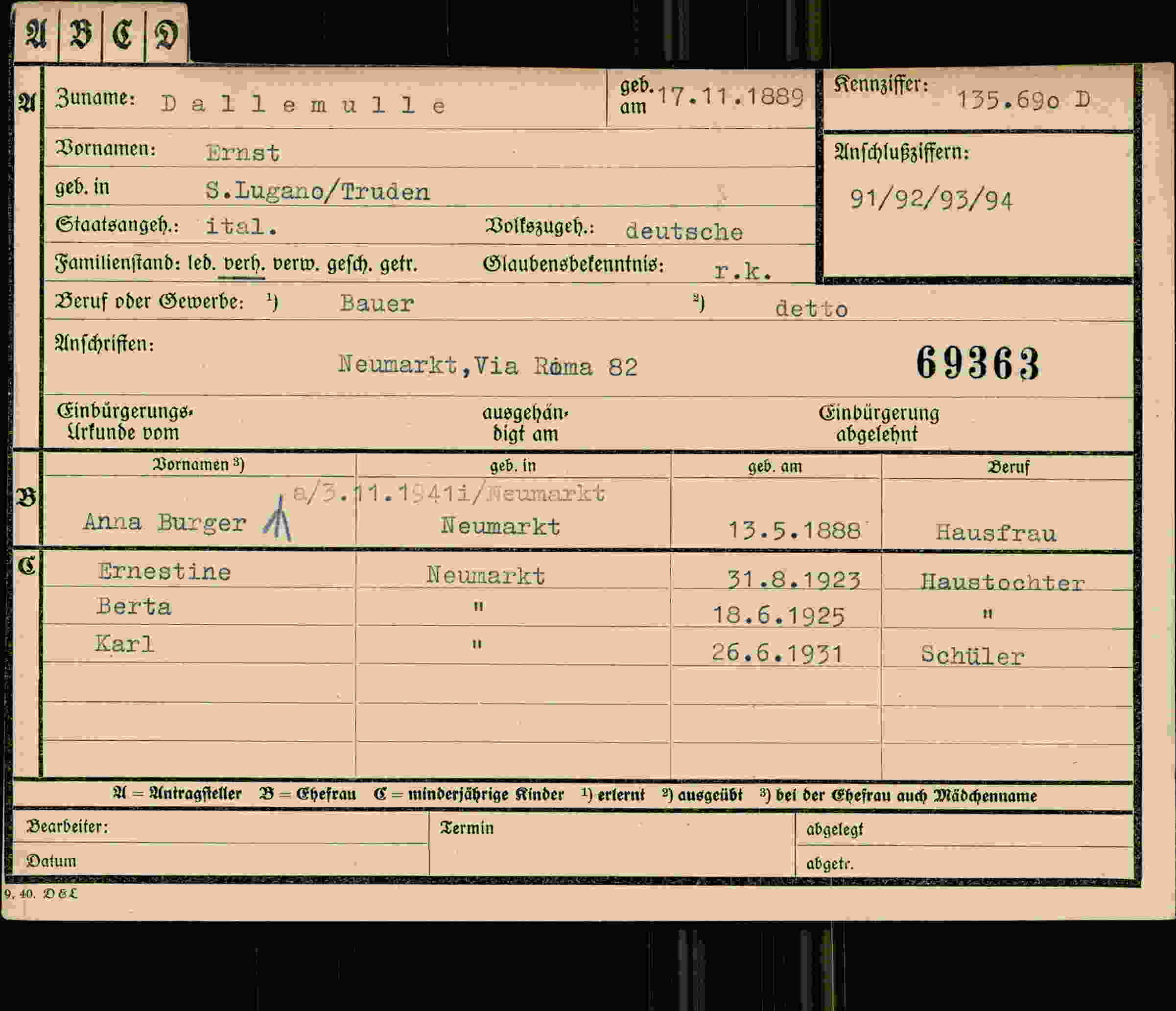Click the "Anschlußziffern:" label

coord(901,152)
